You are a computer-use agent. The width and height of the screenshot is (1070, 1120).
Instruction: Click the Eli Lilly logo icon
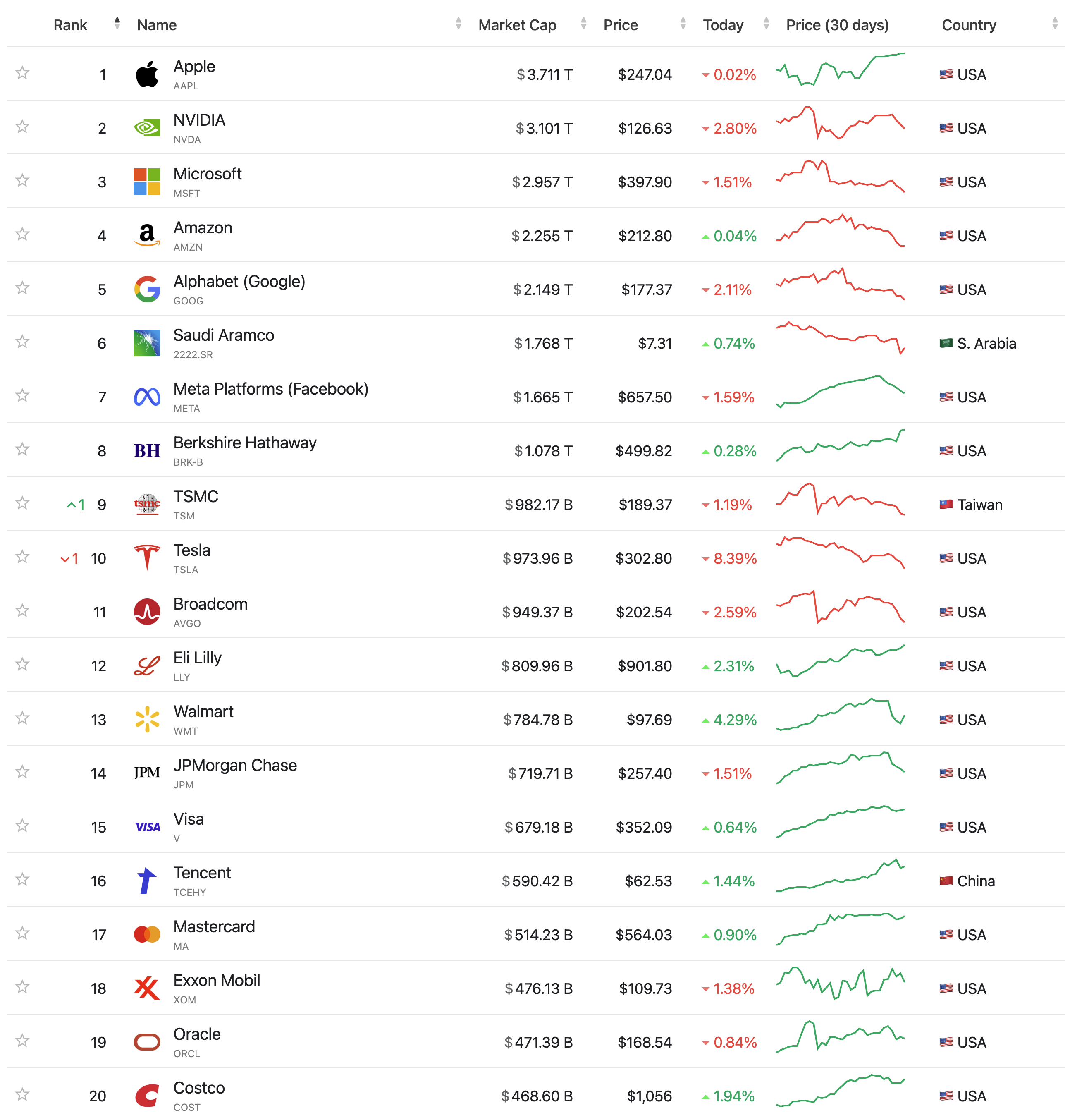coord(147,666)
